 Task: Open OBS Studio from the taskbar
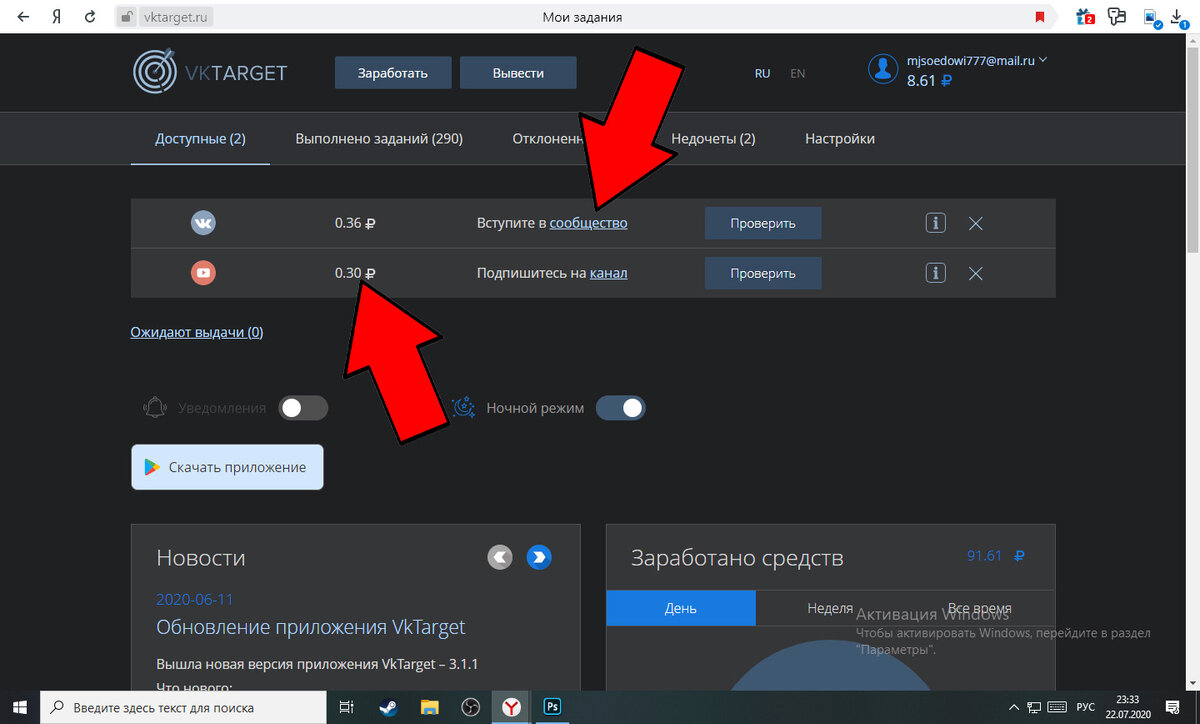(470, 707)
